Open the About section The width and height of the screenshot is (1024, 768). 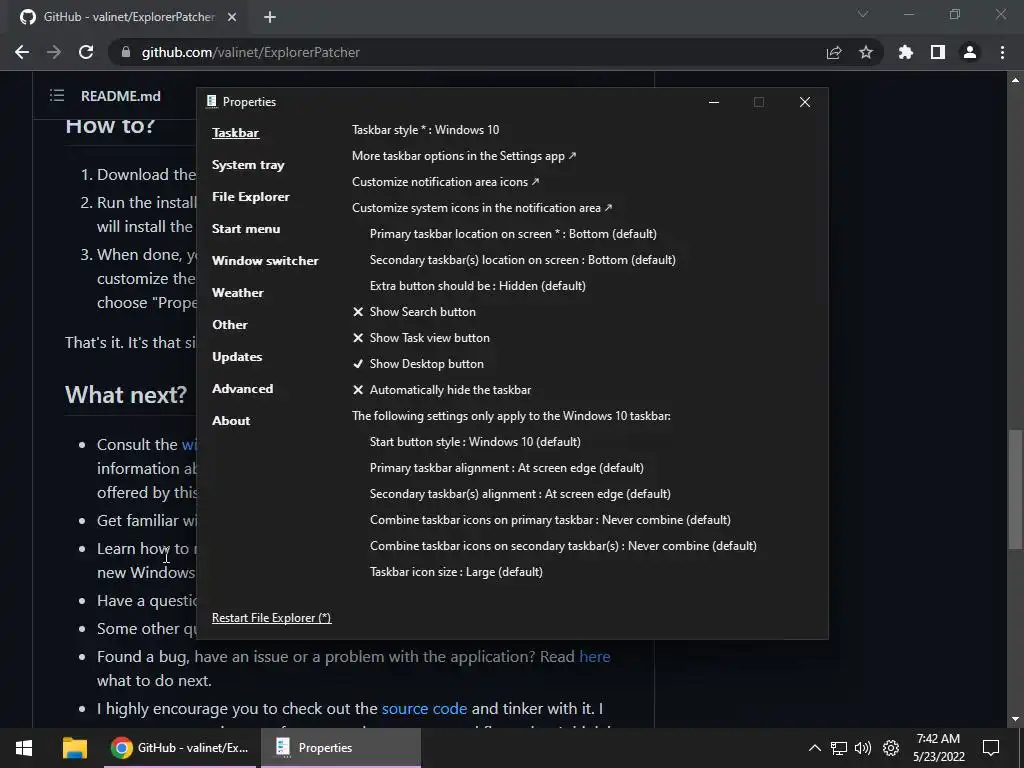tap(231, 421)
